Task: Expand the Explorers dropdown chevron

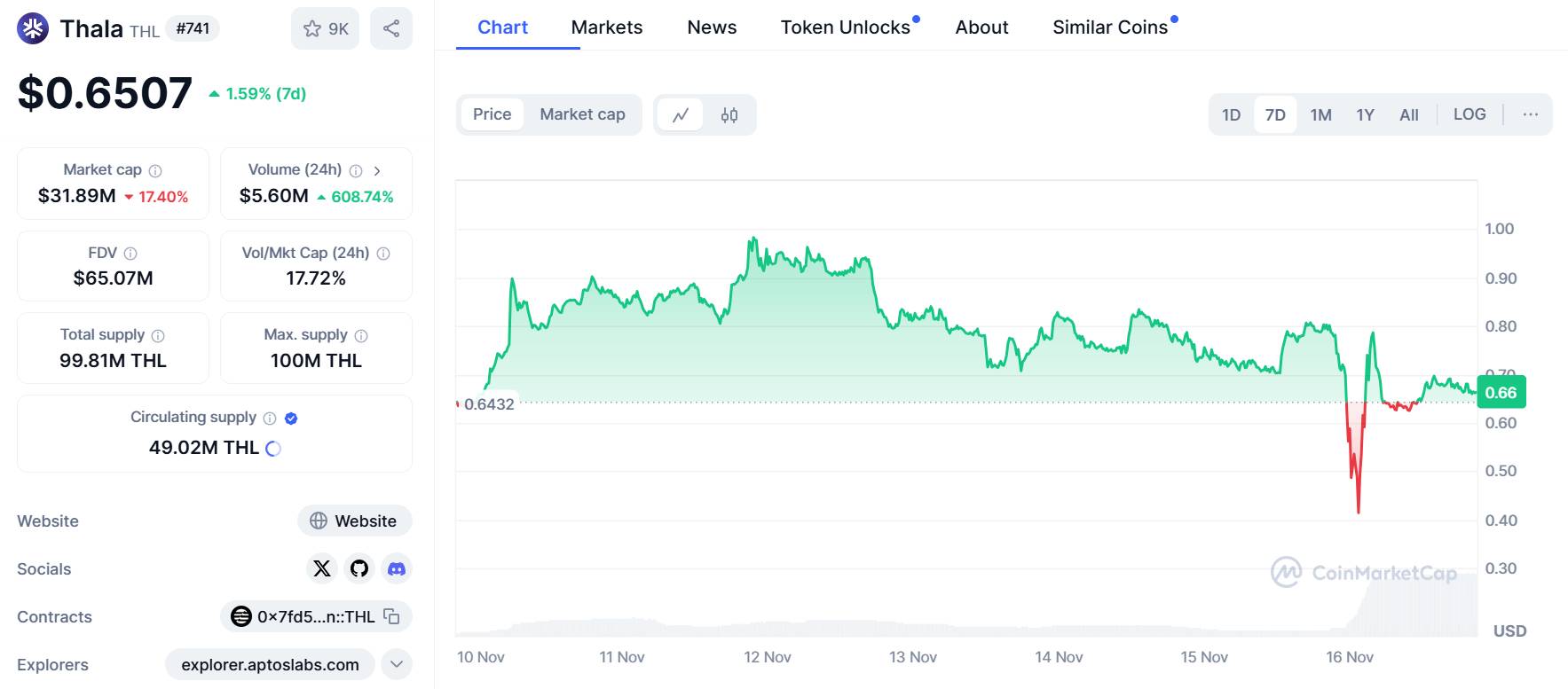Action: pos(397,664)
